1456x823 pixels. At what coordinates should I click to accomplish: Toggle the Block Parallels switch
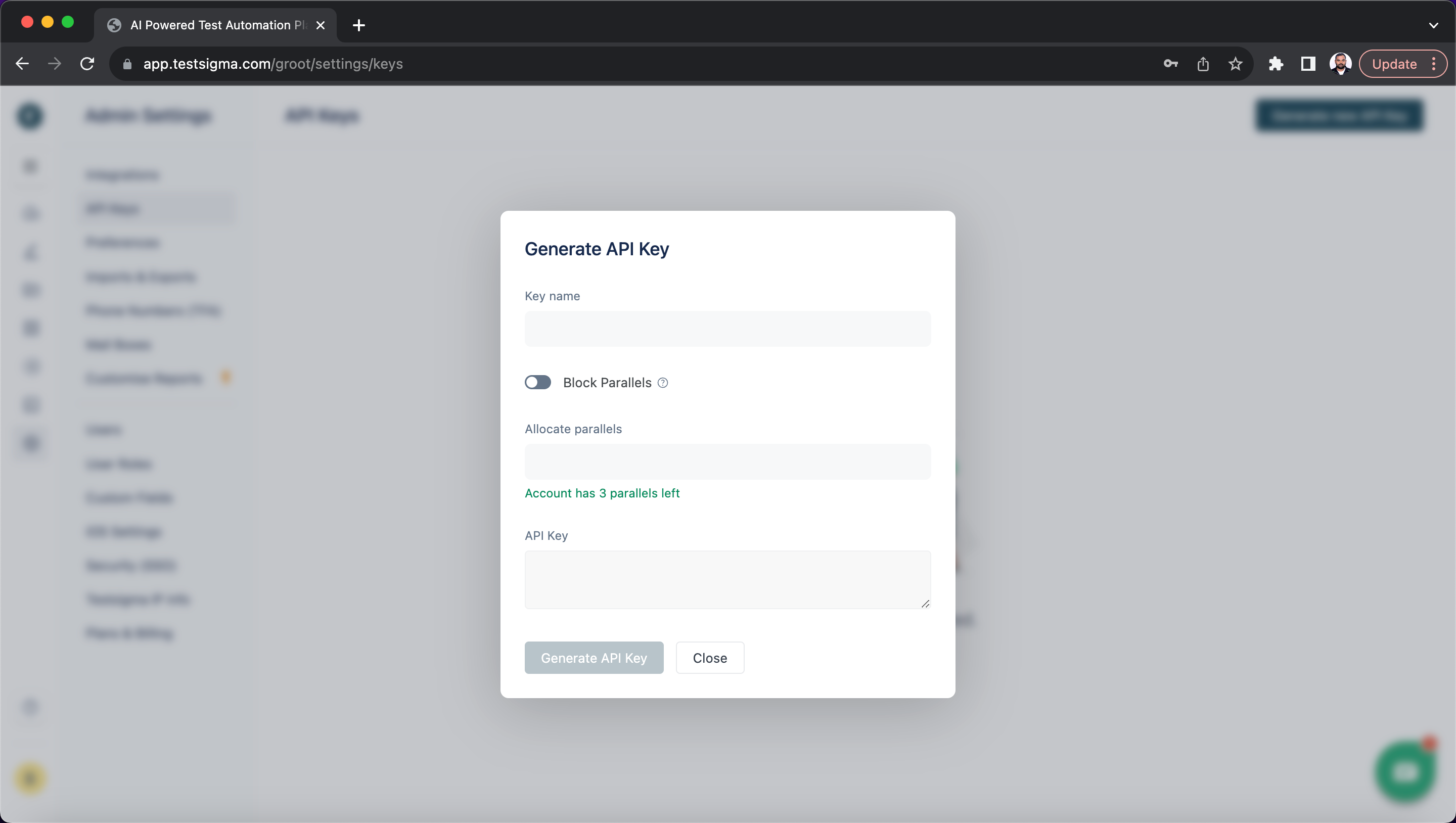[x=537, y=383]
